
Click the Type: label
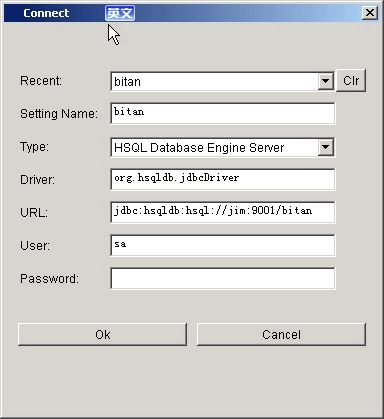34,147
